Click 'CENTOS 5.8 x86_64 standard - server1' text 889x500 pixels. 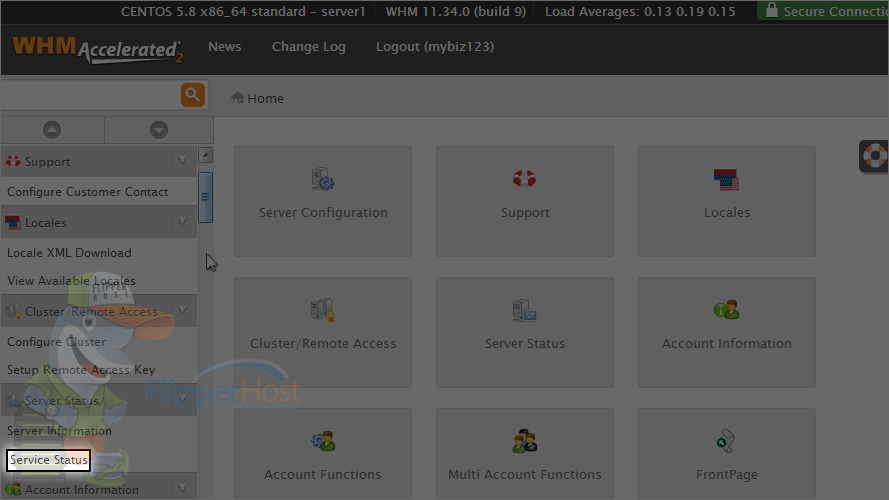(243, 11)
